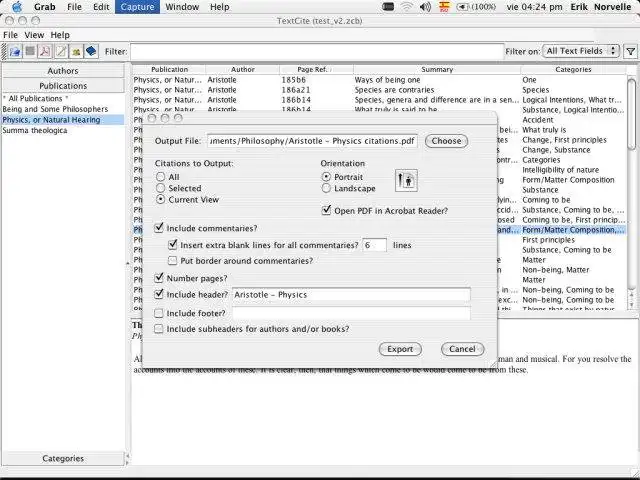Viewport: 640px width, 480px height.
Task: Click the Wi-Fi status icon
Action: pos(407,7)
